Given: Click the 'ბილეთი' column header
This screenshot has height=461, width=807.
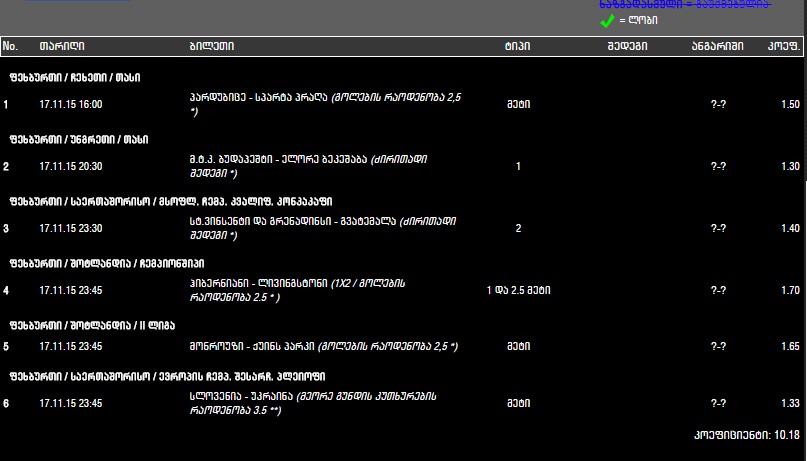Looking at the screenshot, I should point(212,46).
